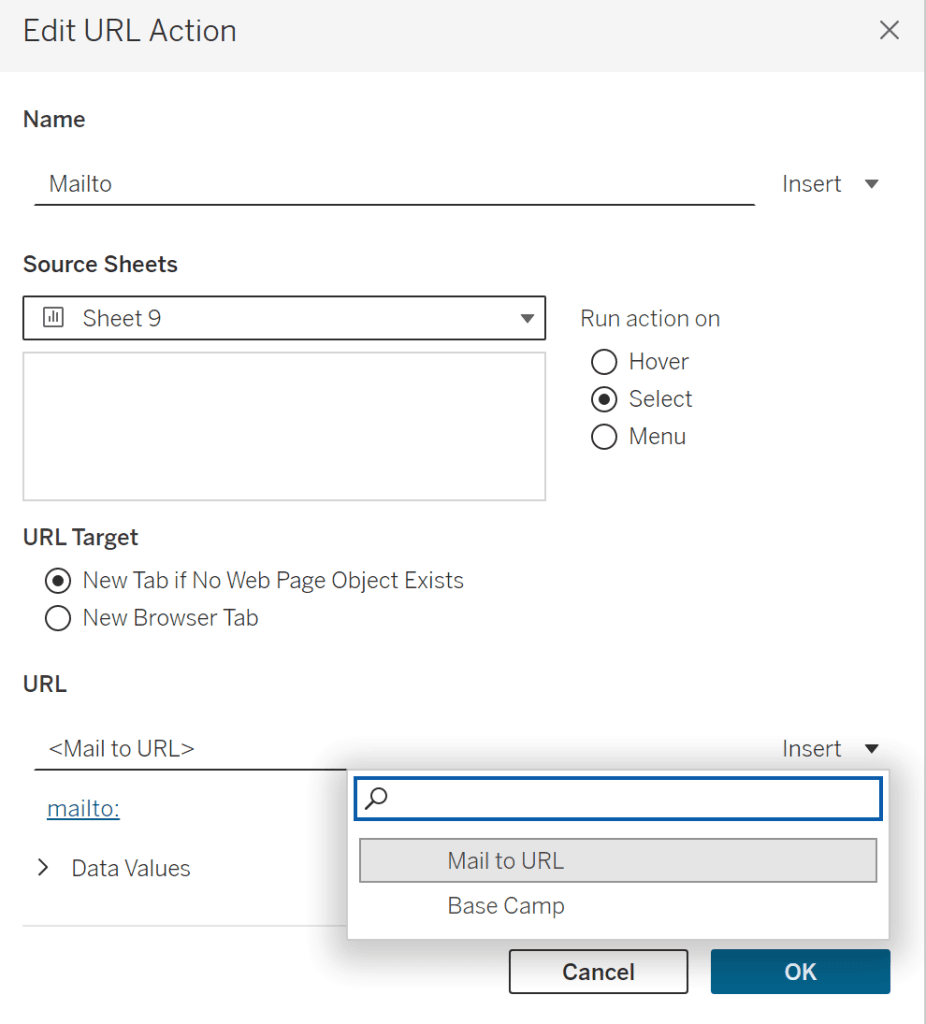The image size is (926, 1024).
Task: Click the magnifying glass search icon
Action: point(377,798)
